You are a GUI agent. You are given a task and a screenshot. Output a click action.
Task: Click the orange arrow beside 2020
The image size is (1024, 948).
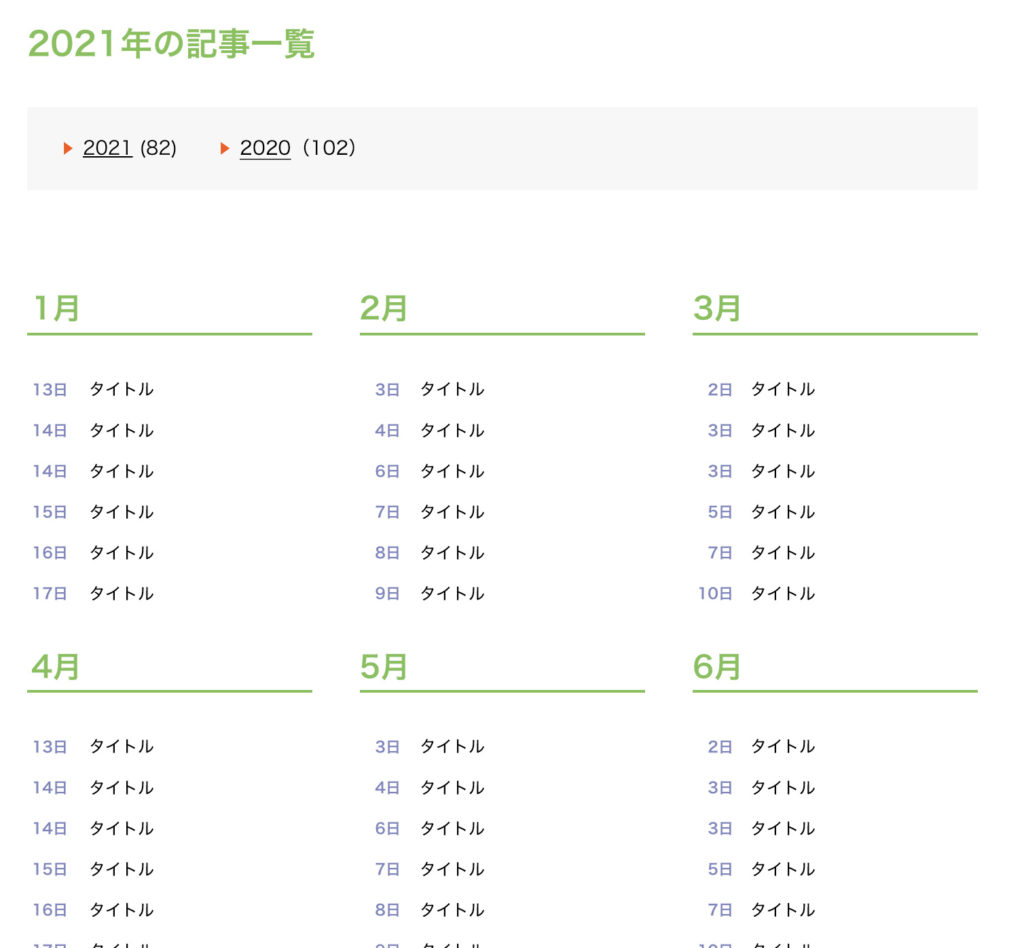(225, 149)
